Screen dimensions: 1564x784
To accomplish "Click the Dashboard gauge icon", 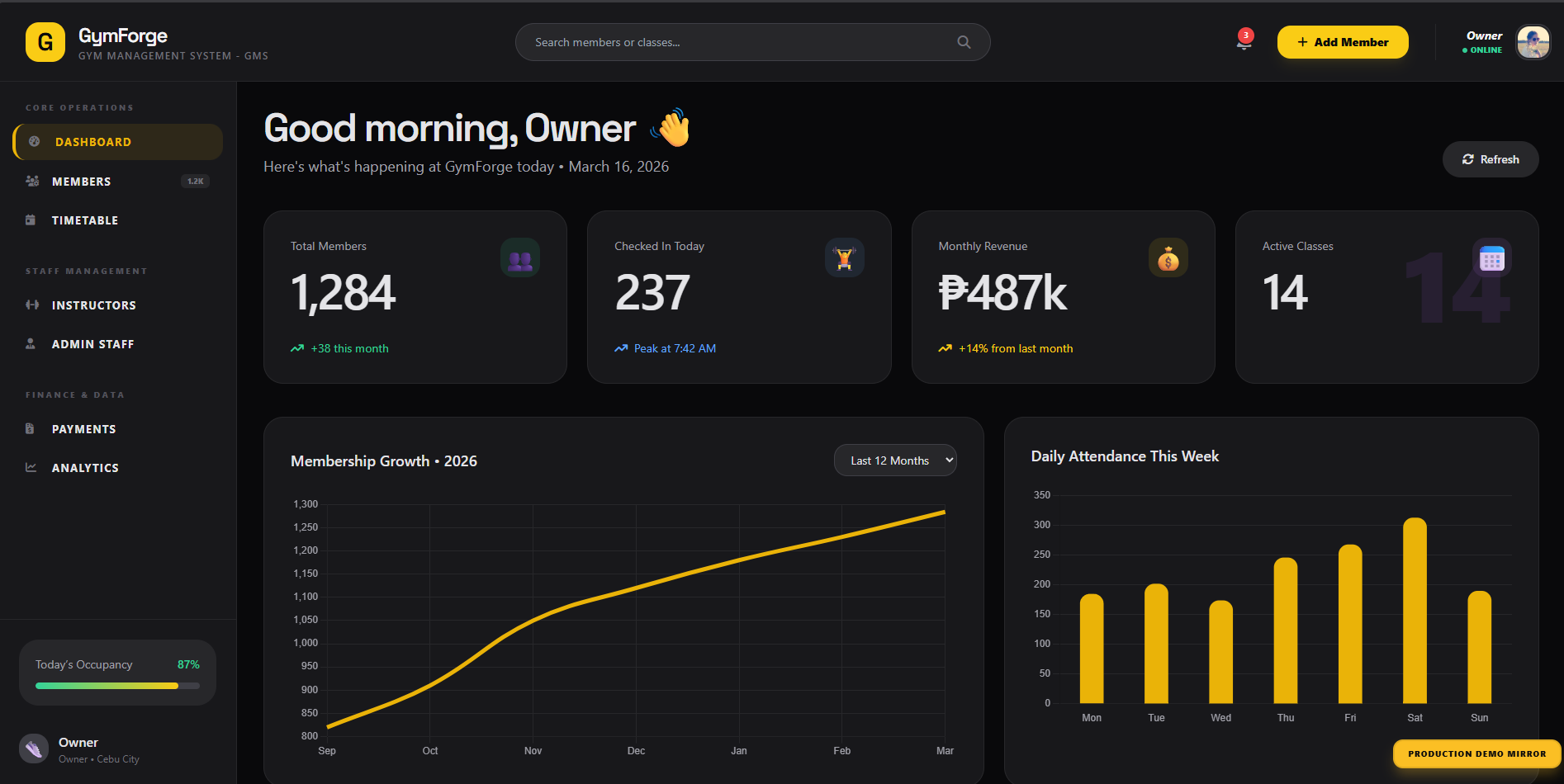I will click(35, 142).
